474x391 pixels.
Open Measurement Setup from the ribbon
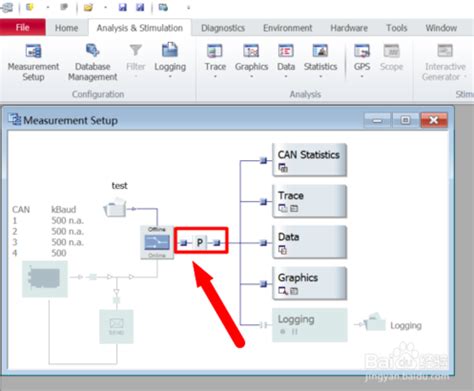[x=33, y=63]
